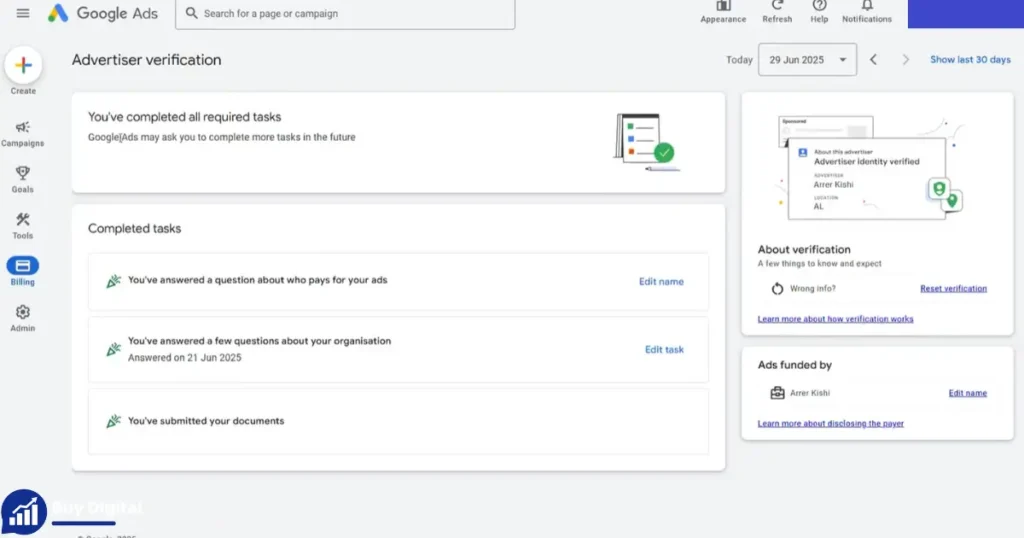Open Tools in the sidebar

point(23,226)
